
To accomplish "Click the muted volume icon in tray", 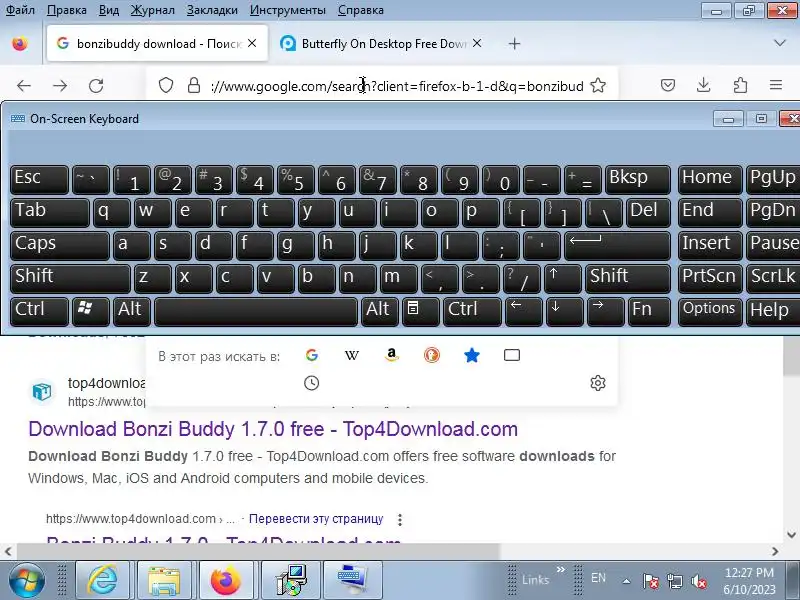I will point(698,581).
